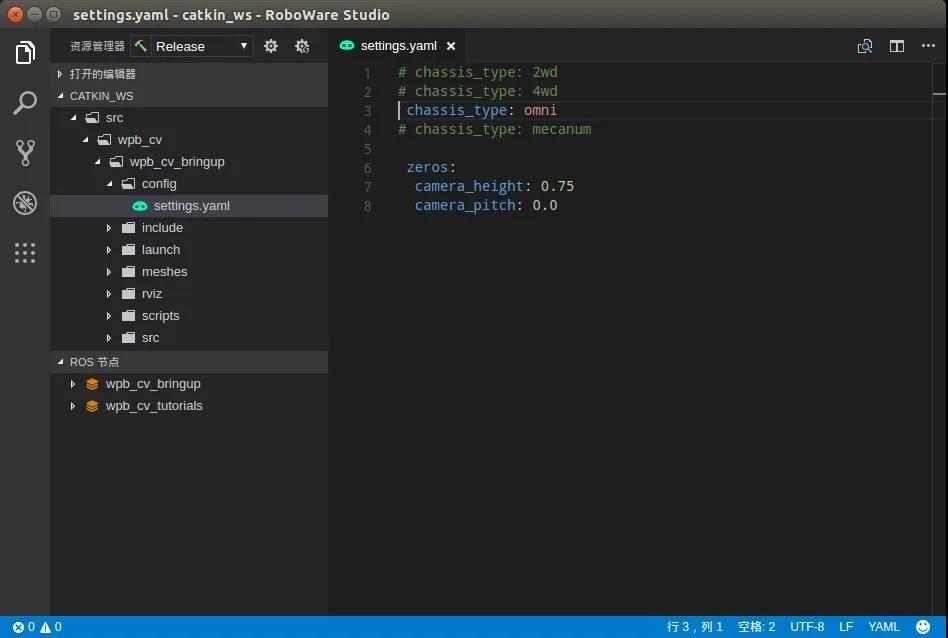
Task: Select the meshes folder row
Action: point(189,272)
